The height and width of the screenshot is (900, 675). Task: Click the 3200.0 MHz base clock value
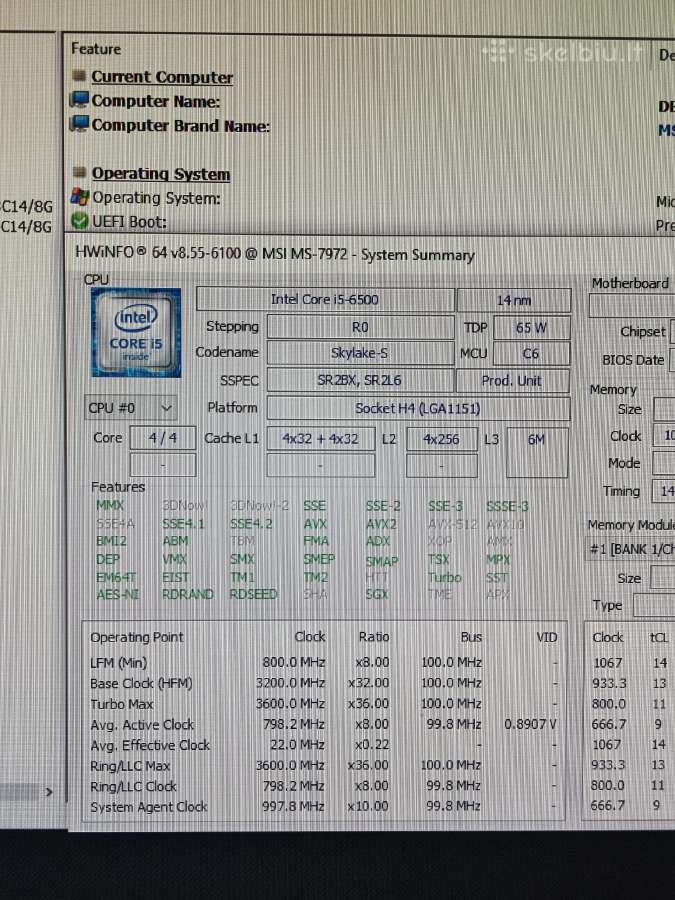pos(290,683)
